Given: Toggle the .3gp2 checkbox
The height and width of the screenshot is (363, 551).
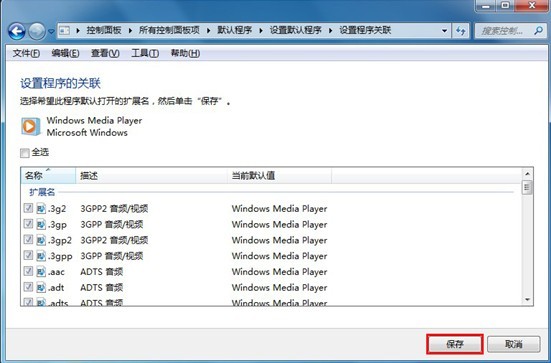Looking at the screenshot, I should click(28, 240).
